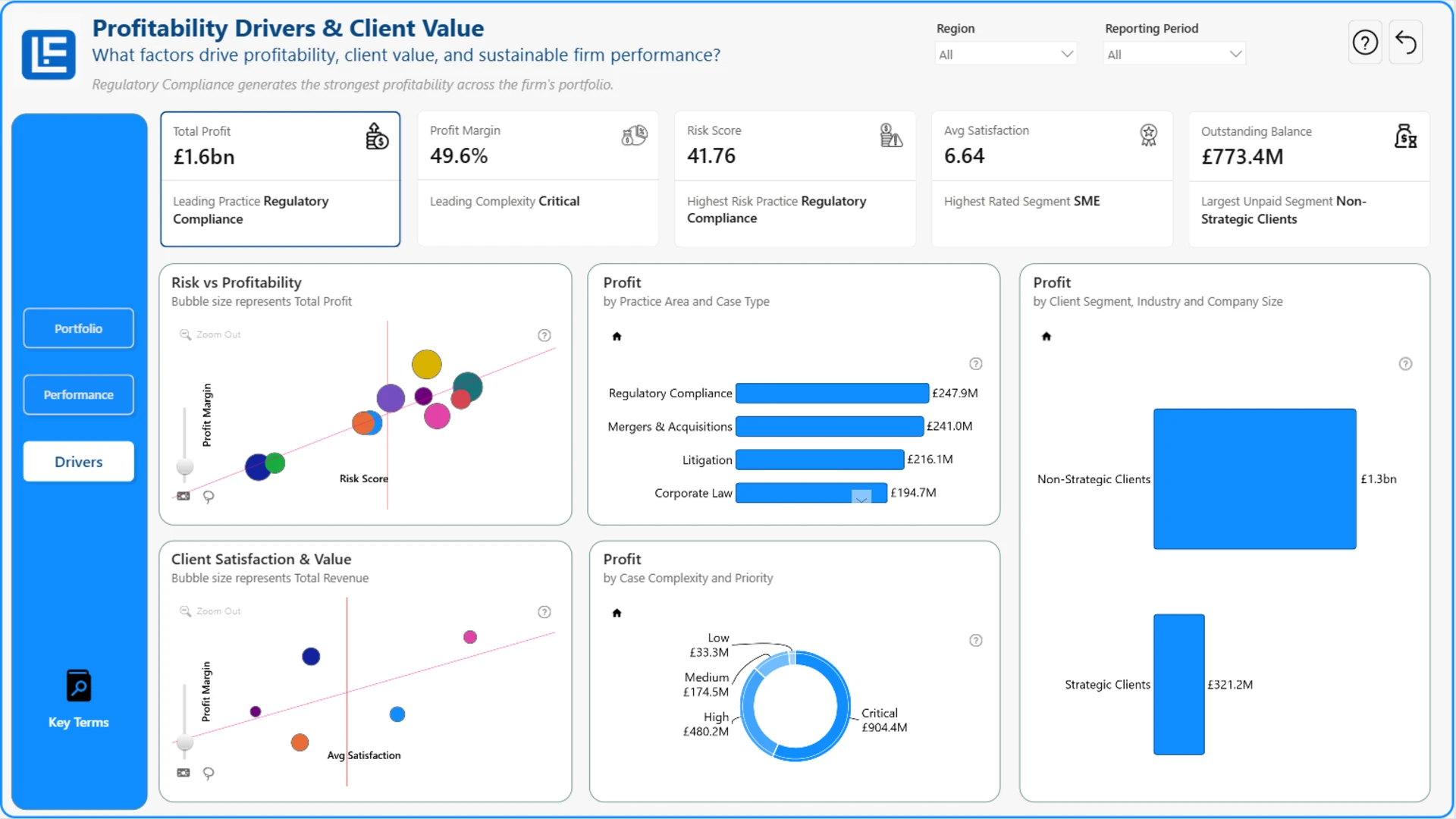The height and width of the screenshot is (819, 1456).
Task: Click the Highest Rated Segment SME text
Action: click(x=1022, y=201)
